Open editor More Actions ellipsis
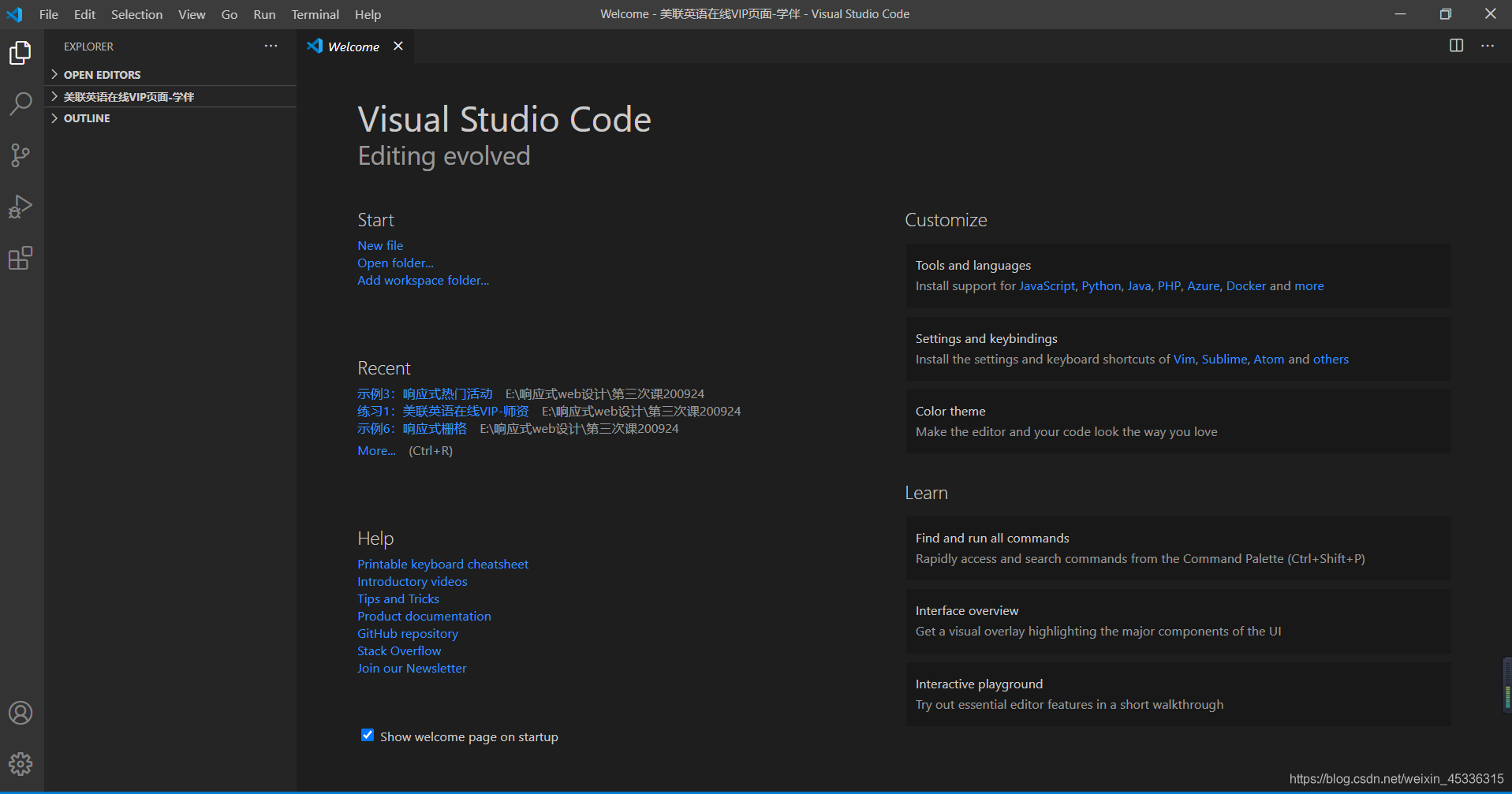The width and height of the screenshot is (1512, 794). (1488, 46)
